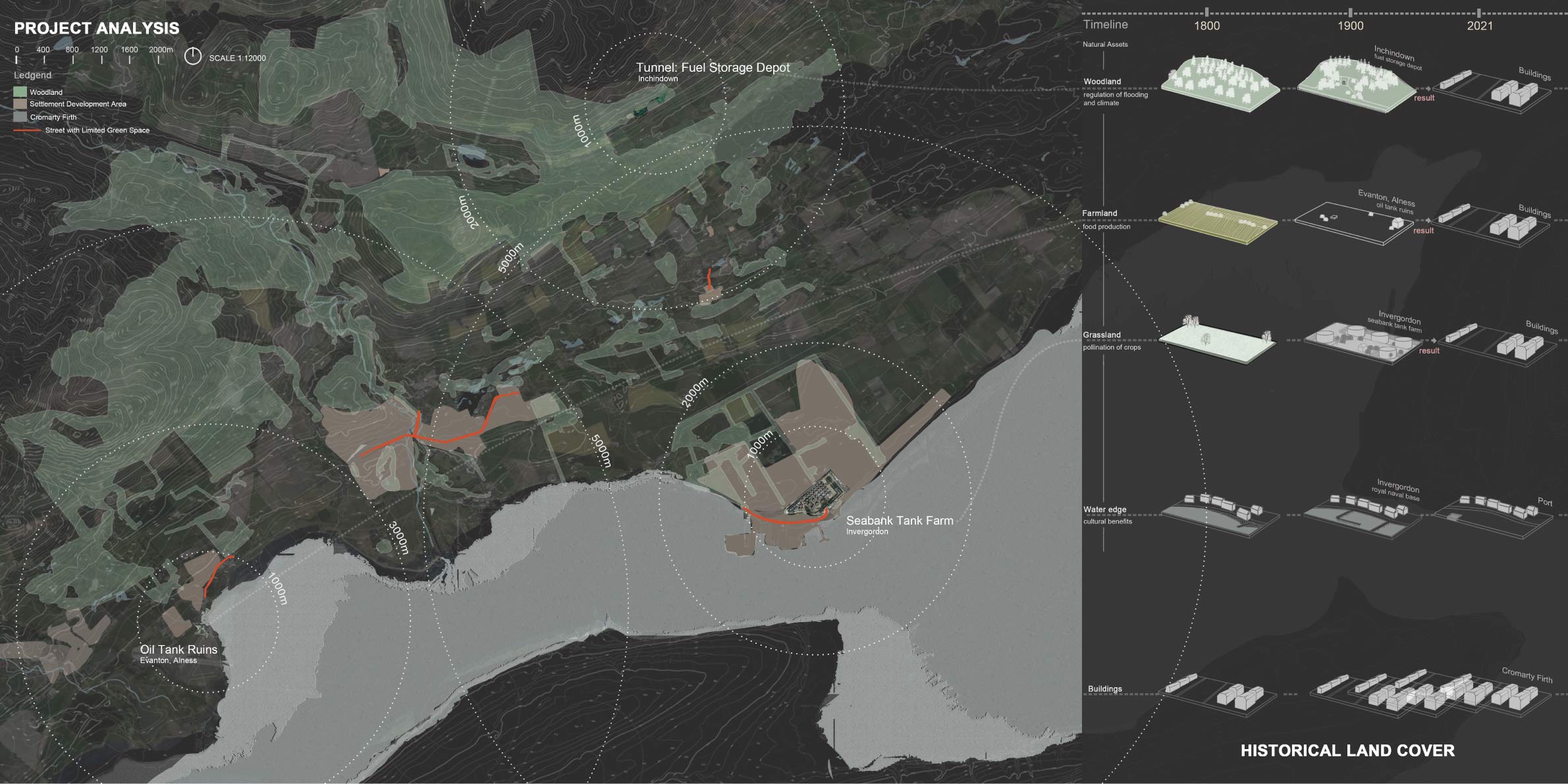Click the 'cultural benefits' caption
The width and height of the screenshot is (1568, 784).
pyautogui.click(x=1108, y=521)
